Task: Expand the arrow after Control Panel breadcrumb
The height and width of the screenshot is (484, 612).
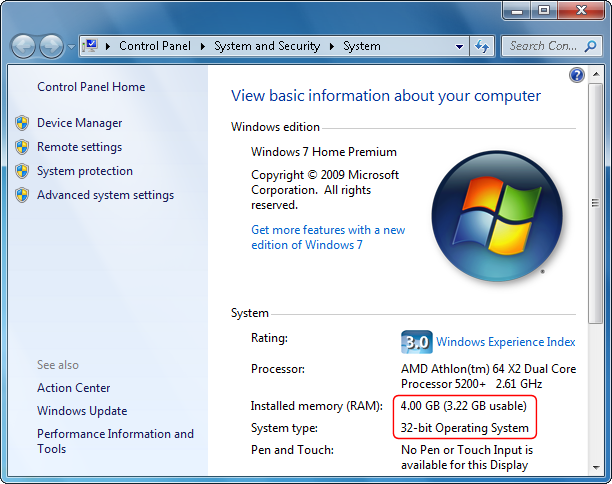Action: click(202, 46)
